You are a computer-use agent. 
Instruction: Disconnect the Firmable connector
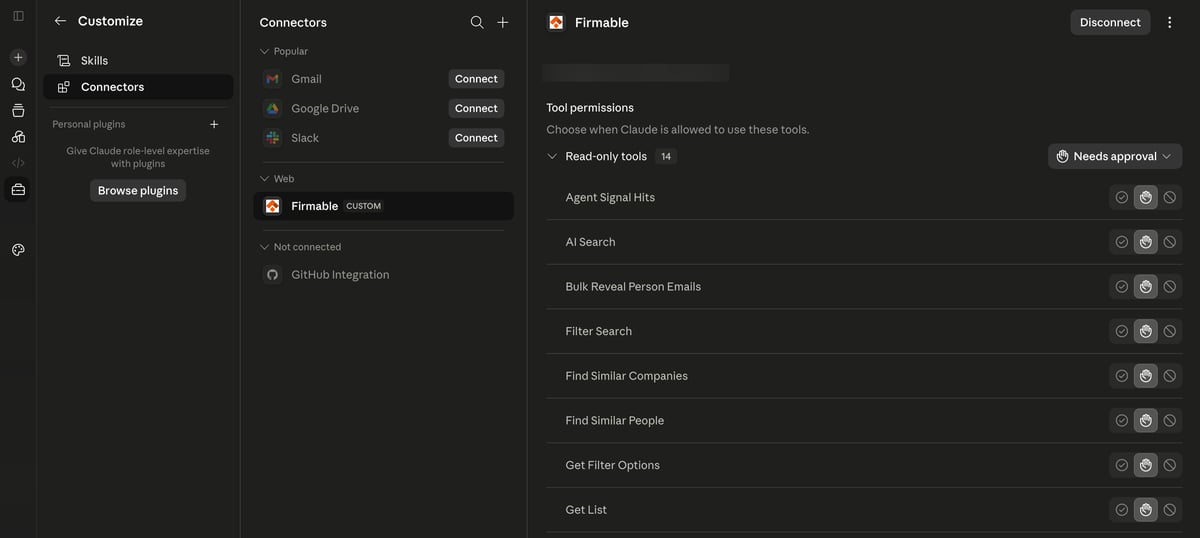click(x=1110, y=22)
